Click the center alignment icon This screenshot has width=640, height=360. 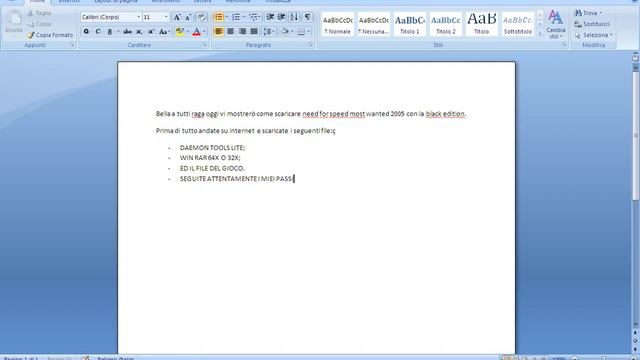231,31
